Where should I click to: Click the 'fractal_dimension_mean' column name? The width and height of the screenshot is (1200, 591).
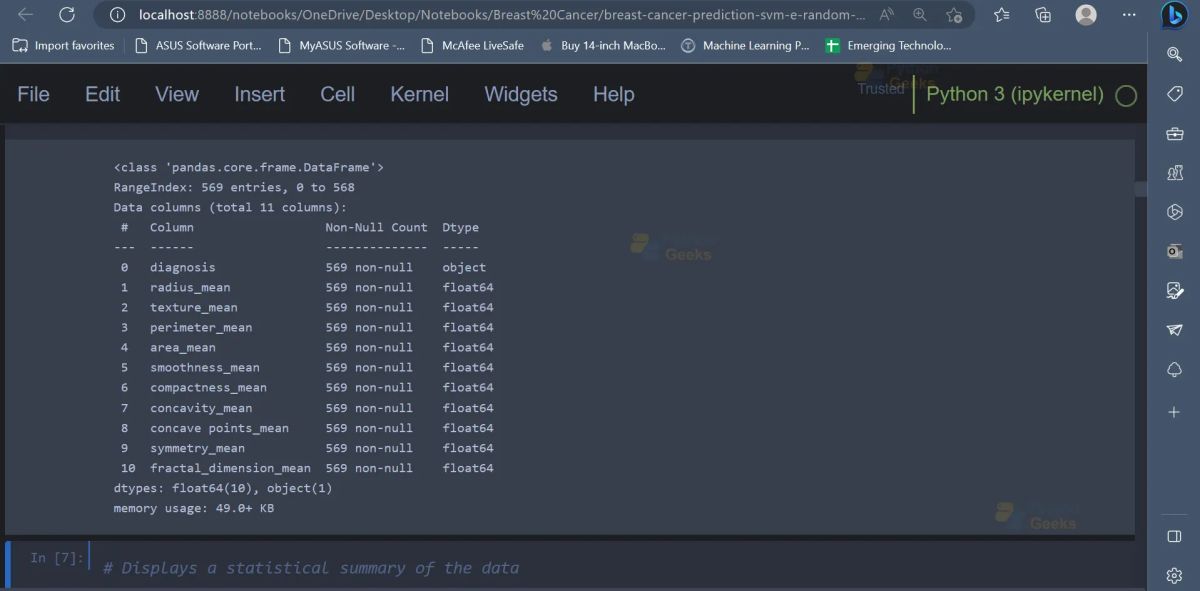[230, 468]
